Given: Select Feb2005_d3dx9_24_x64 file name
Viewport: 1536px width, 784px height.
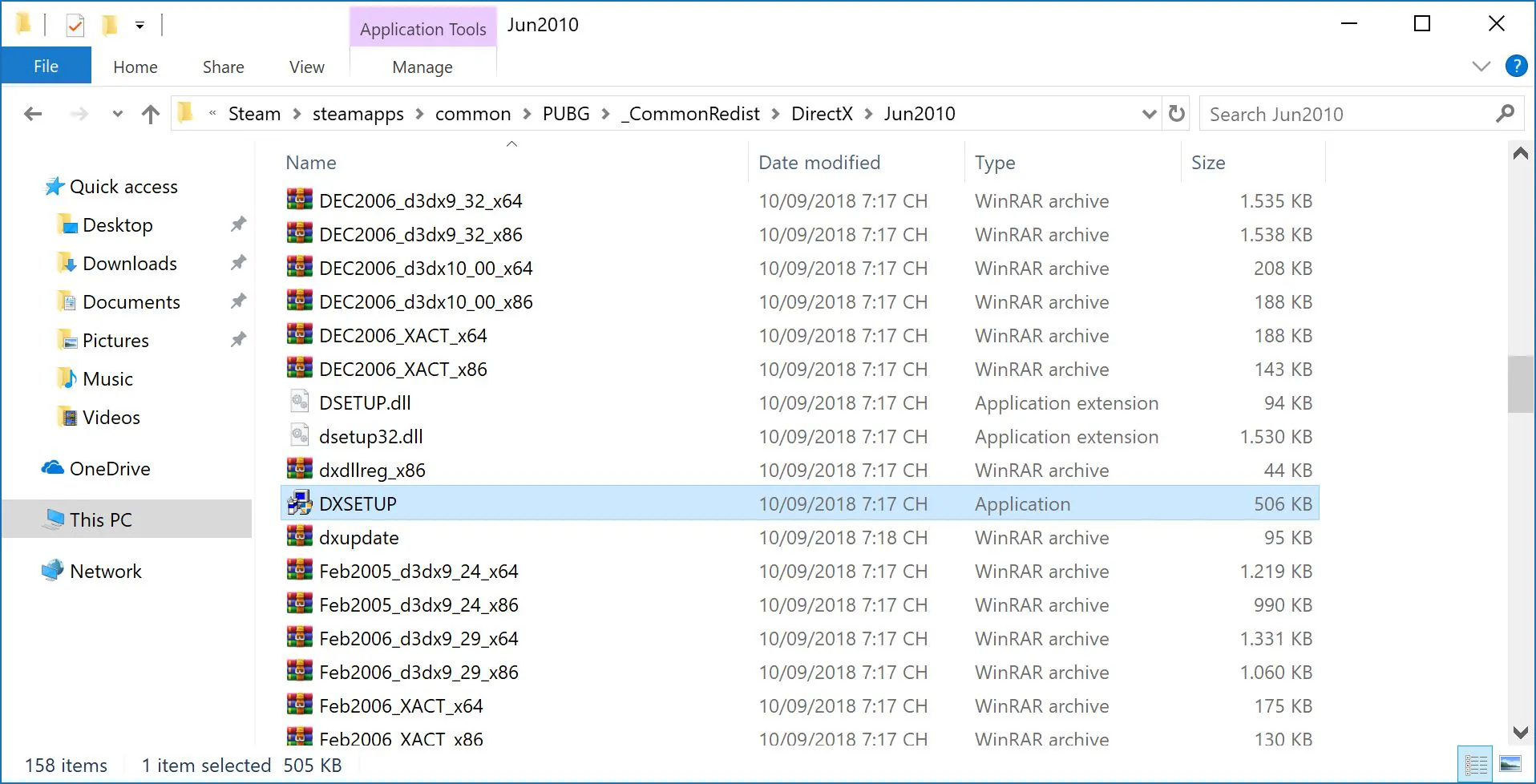Looking at the screenshot, I should coord(418,572).
